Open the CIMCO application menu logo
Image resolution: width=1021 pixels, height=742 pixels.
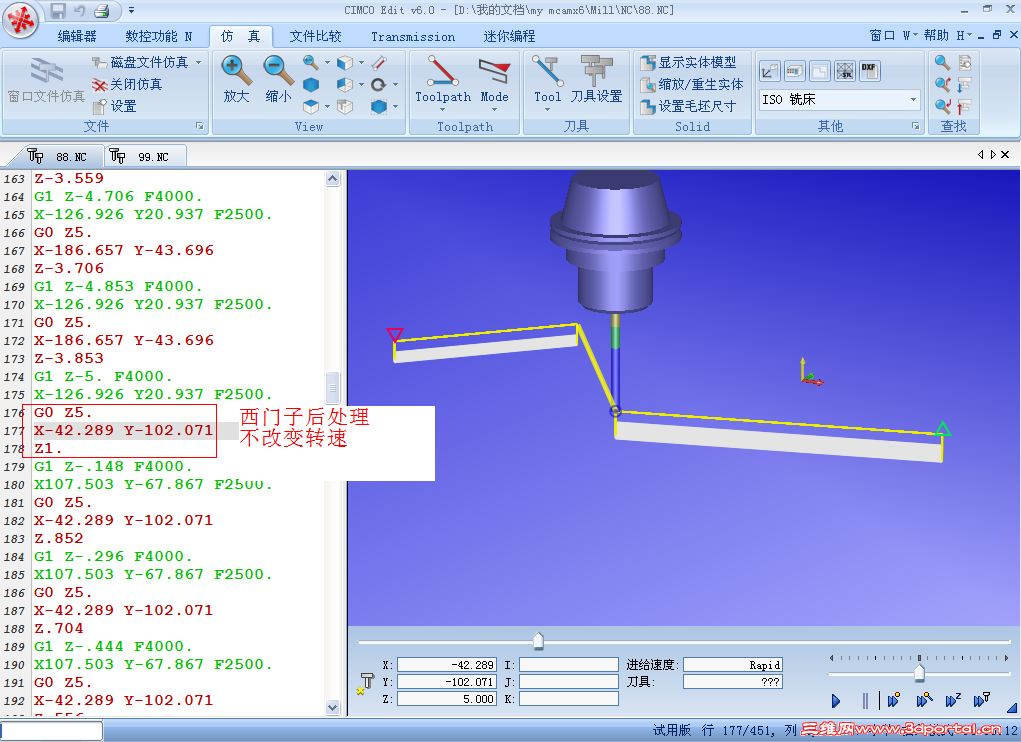(21, 21)
